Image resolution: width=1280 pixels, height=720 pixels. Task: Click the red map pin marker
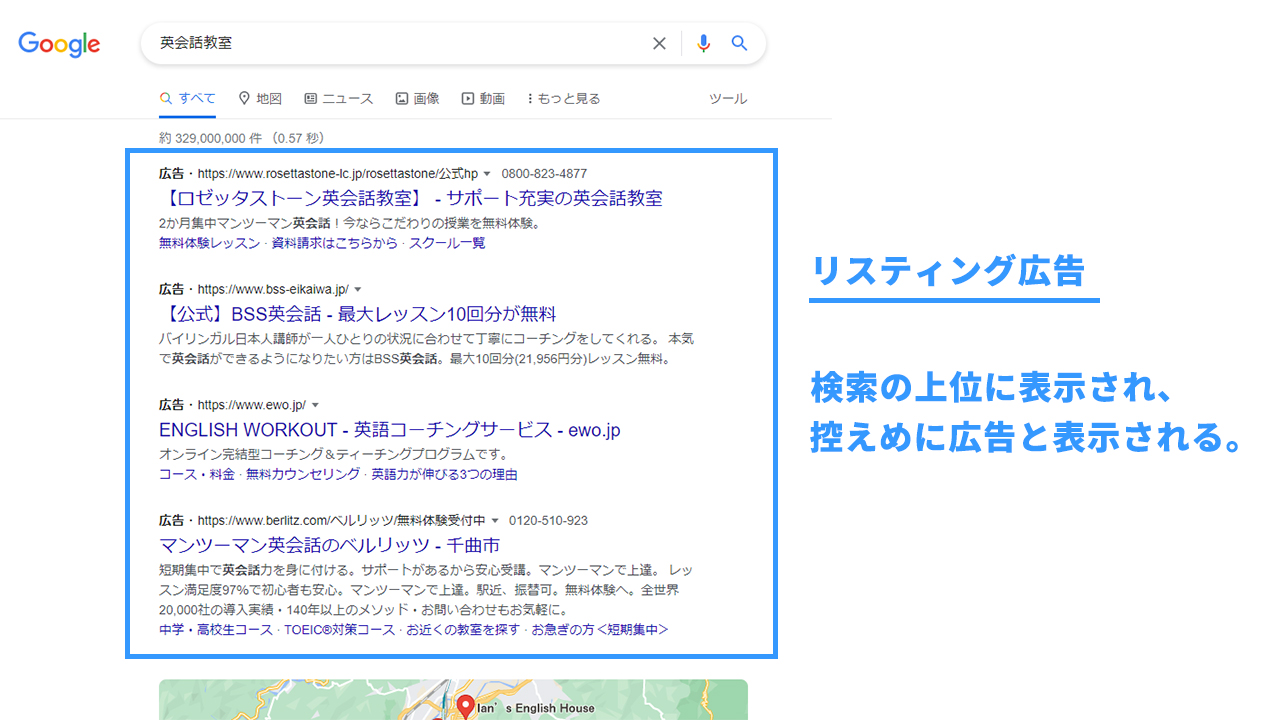[465, 708]
